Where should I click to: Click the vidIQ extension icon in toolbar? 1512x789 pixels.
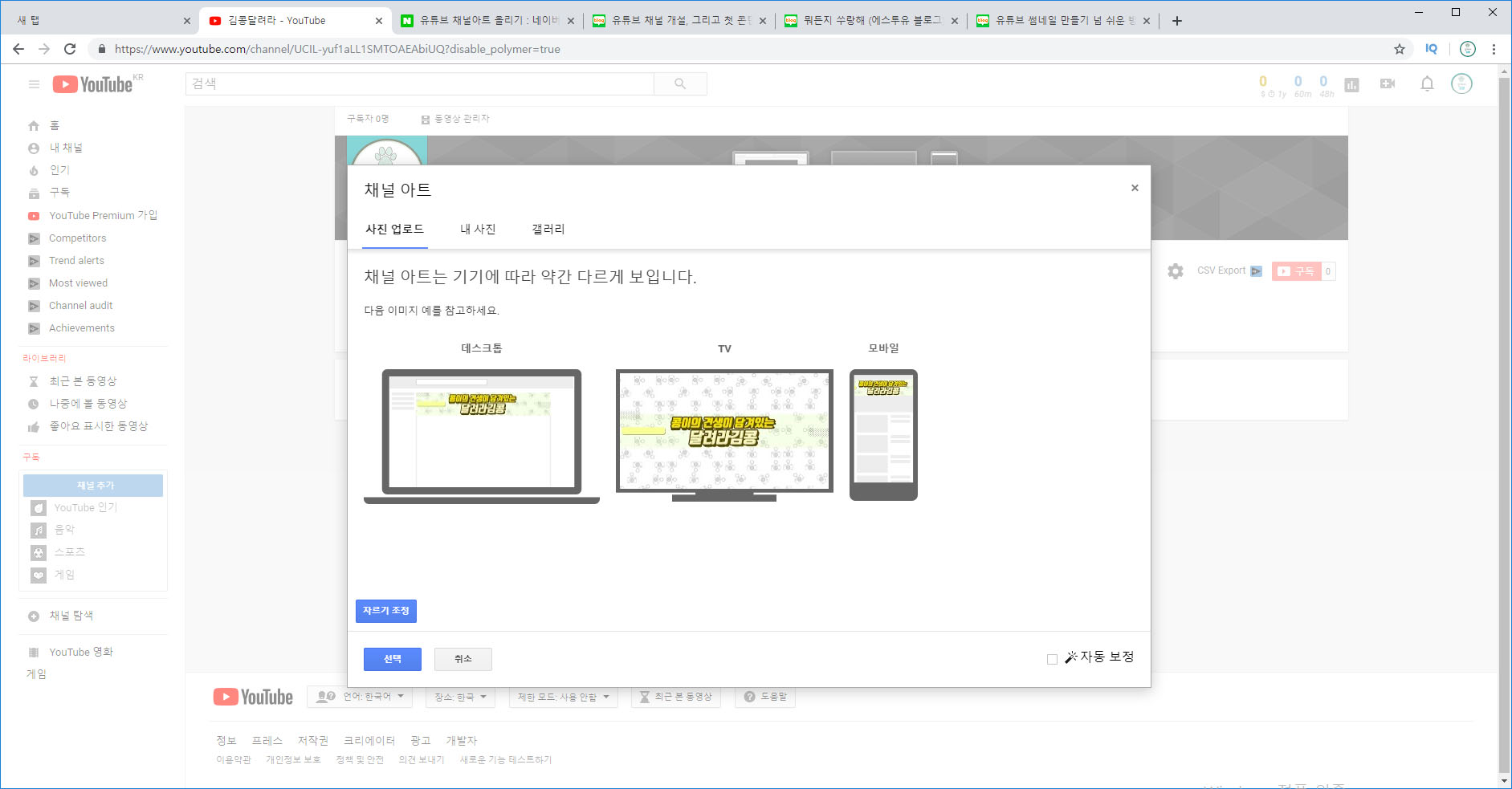(x=1431, y=49)
